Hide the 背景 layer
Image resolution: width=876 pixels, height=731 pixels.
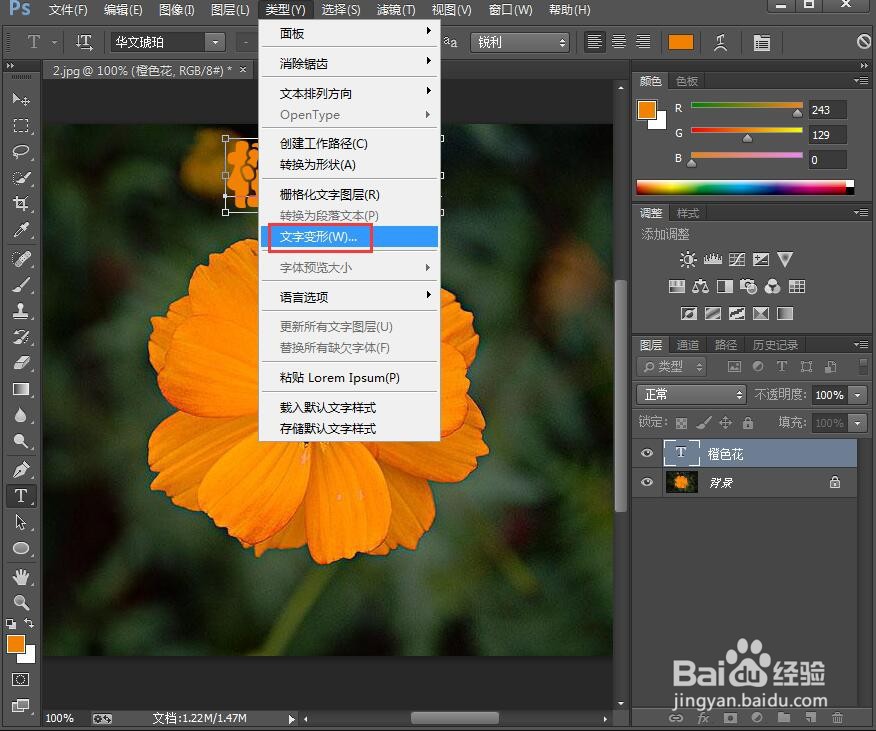click(647, 482)
